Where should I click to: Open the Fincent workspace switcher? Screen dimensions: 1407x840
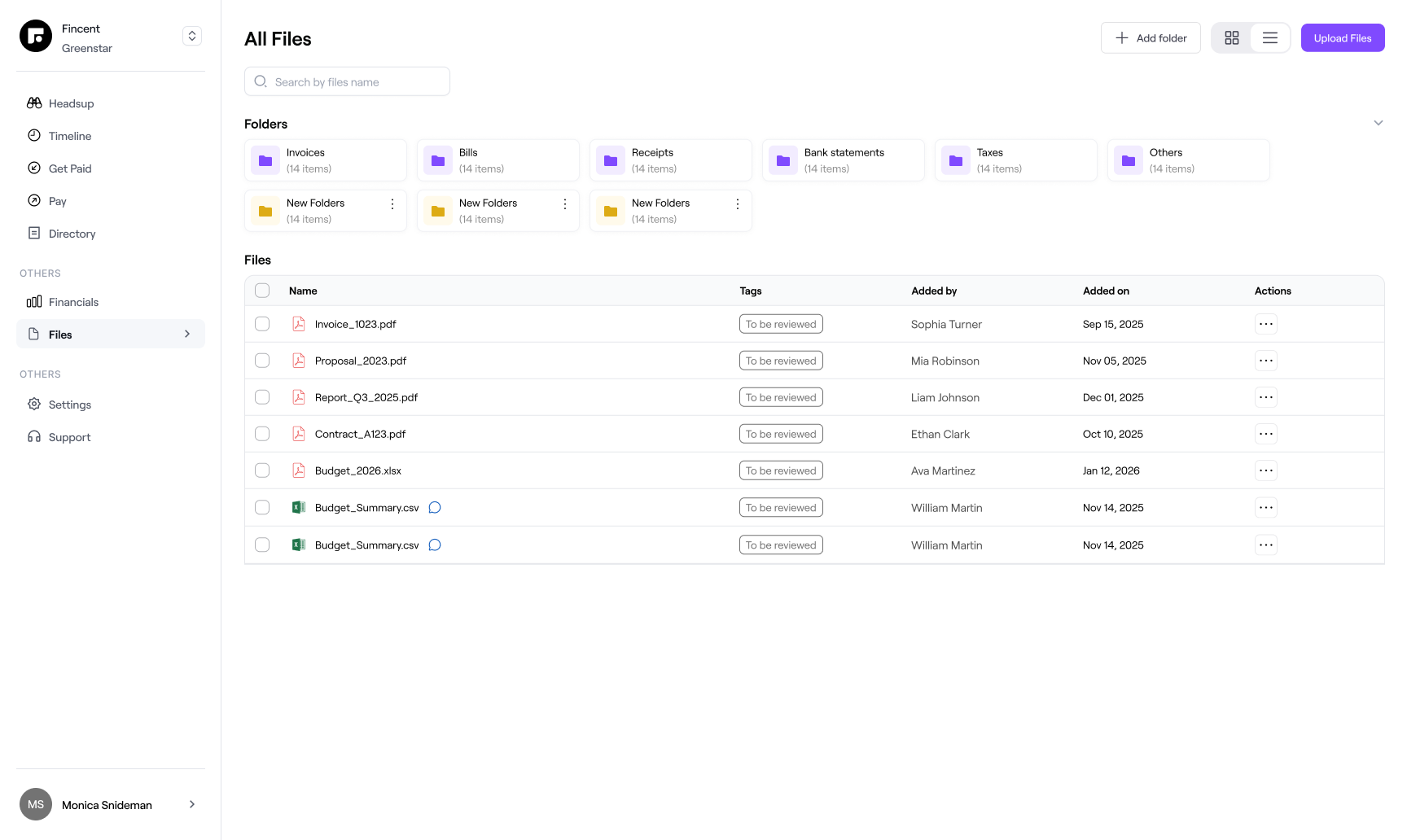coord(192,36)
